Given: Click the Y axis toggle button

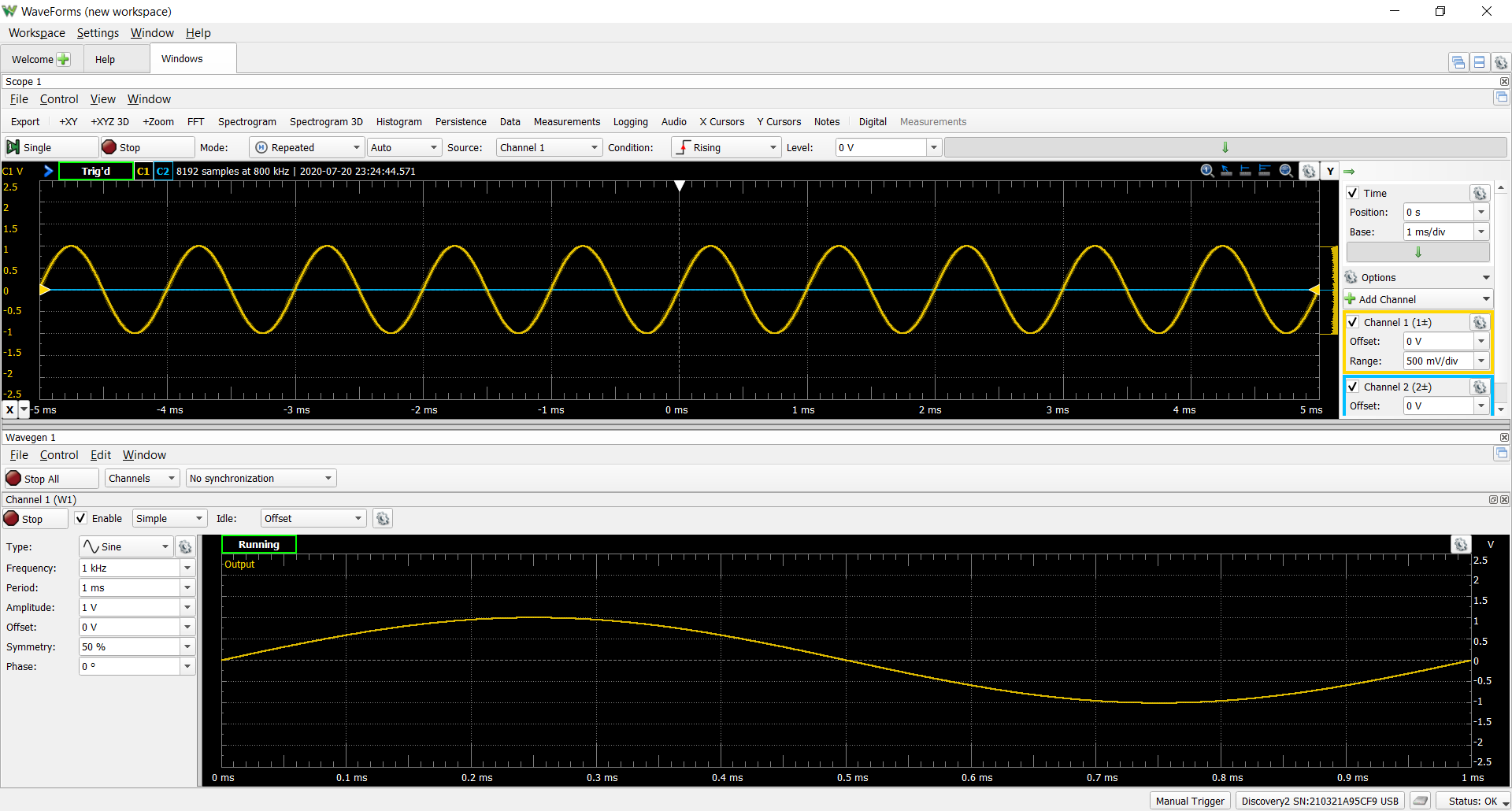Looking at the screenshot, I should coord(1330,171).
